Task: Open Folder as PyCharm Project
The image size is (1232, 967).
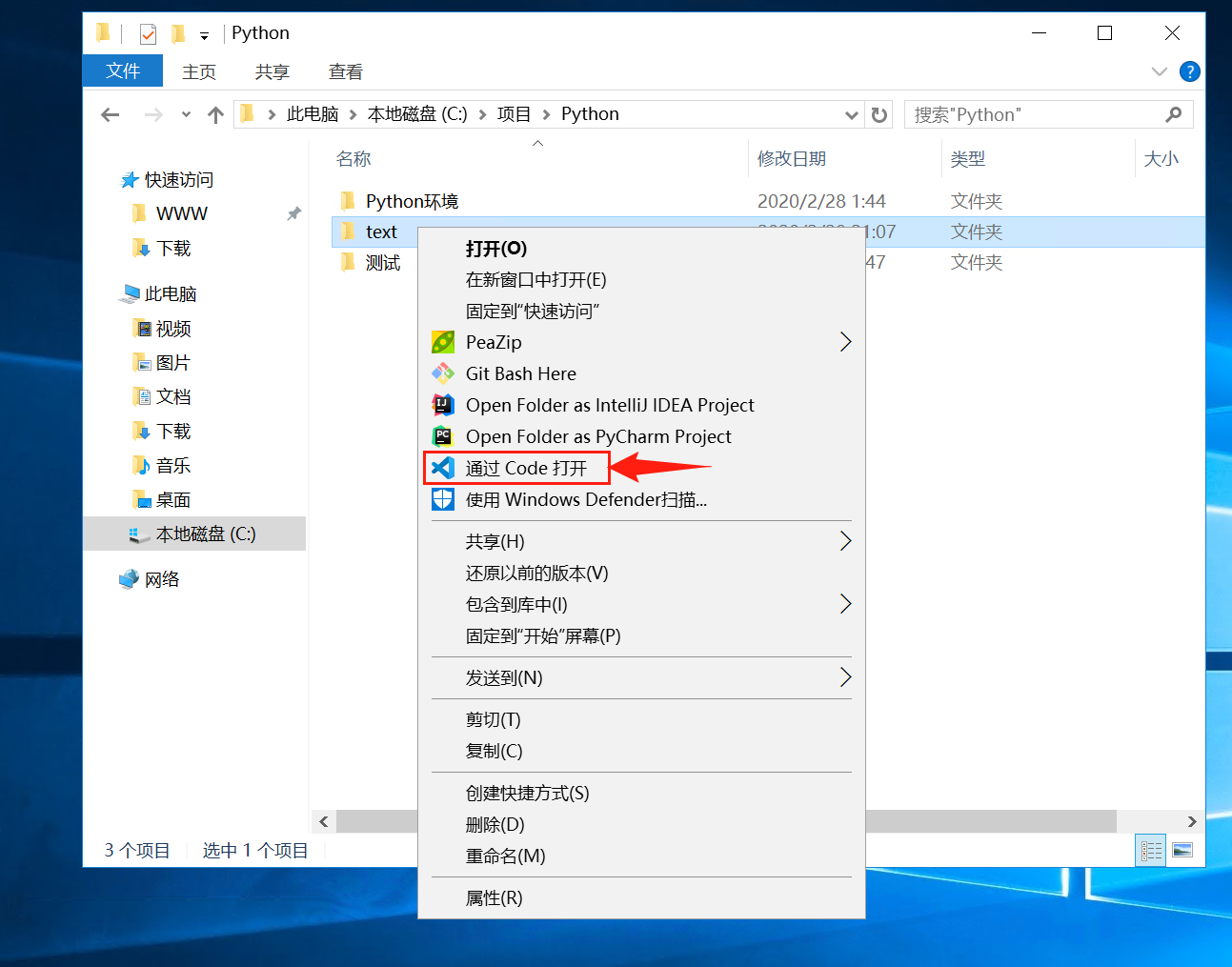Action: point(598,436)
